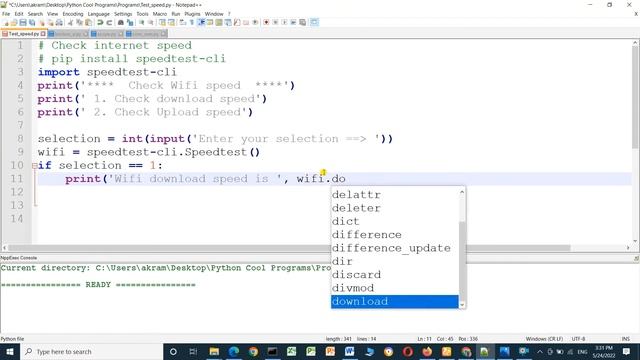Toggle the highlighted indent guide button
Screen dimensions: 640x360
click(201, 22)
